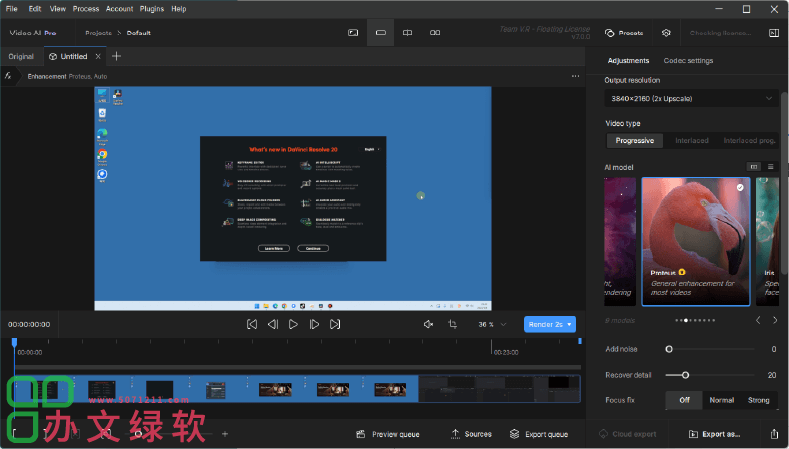
Task: Select the Iris AI model card
Action: (x=767, y=241)
